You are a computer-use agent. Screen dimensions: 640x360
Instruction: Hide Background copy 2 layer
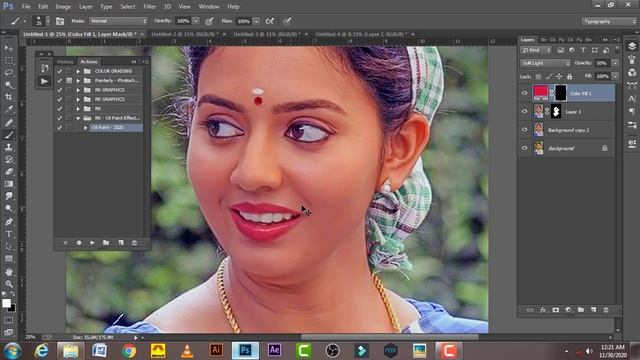click(524, 130)
